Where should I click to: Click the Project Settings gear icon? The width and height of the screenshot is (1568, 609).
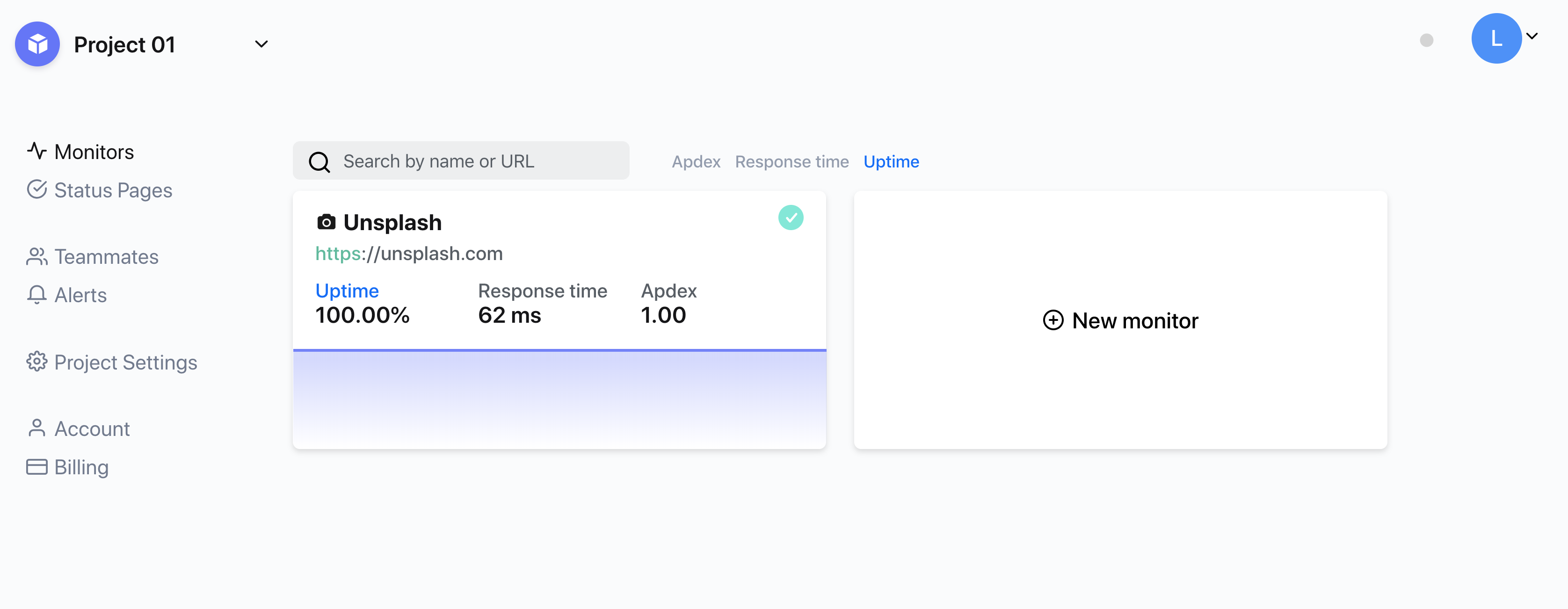[36, 362]
